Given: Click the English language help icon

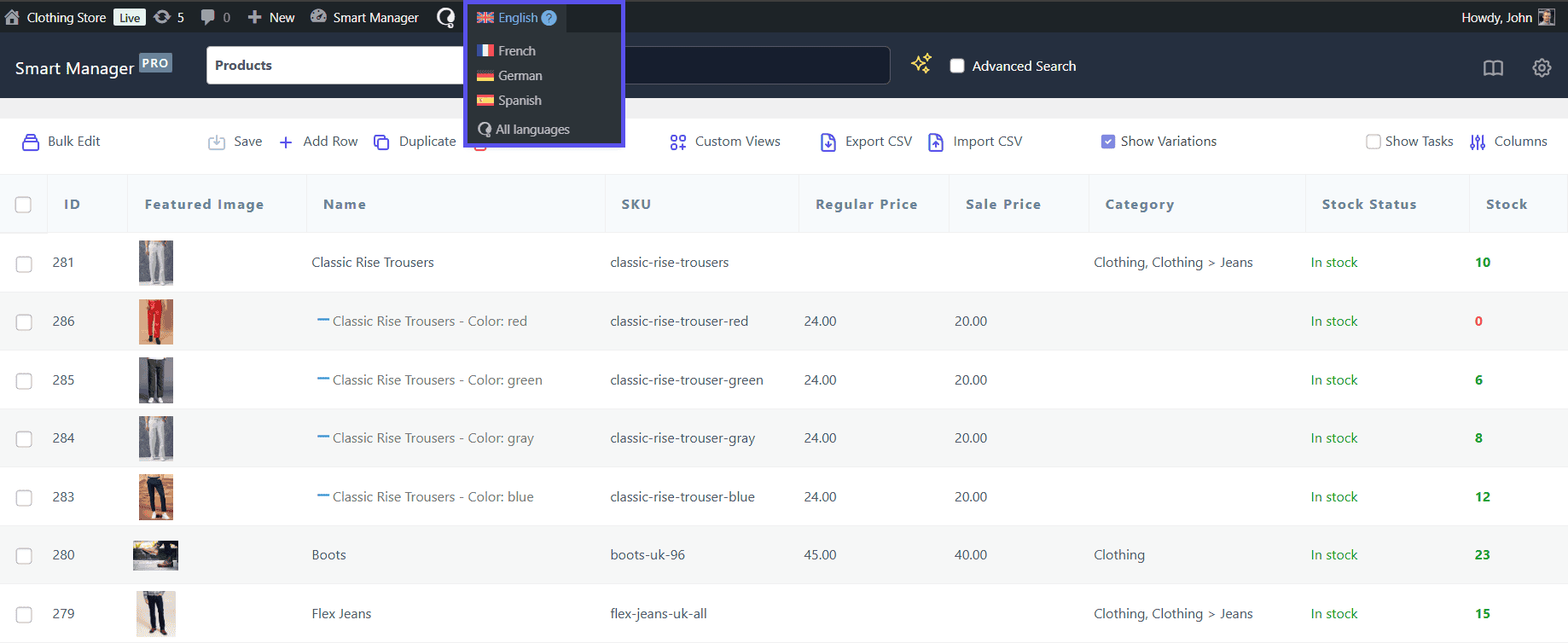Looking at the screenshot, I should (x=549, y=17).
